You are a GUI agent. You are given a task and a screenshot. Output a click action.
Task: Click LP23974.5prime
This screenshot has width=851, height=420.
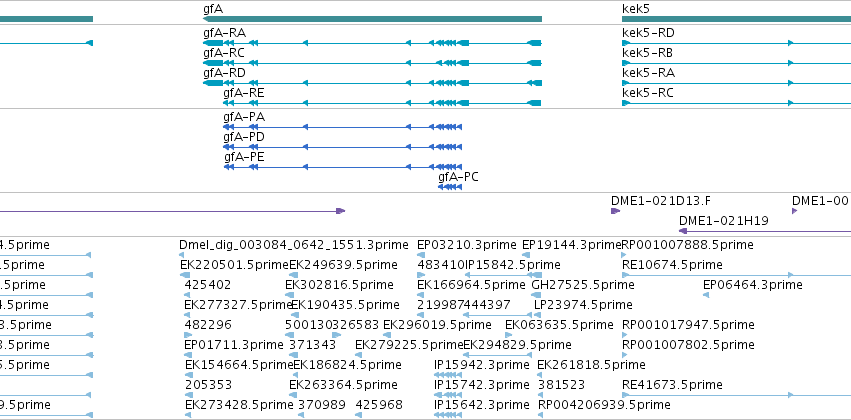583,305
